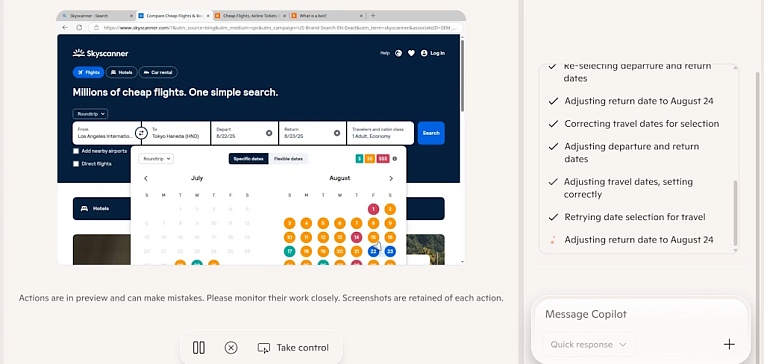Enable Add nearby airports checkbox
Image resolution: width=764 pixels, height=364 pixels.
click(76, 151)
